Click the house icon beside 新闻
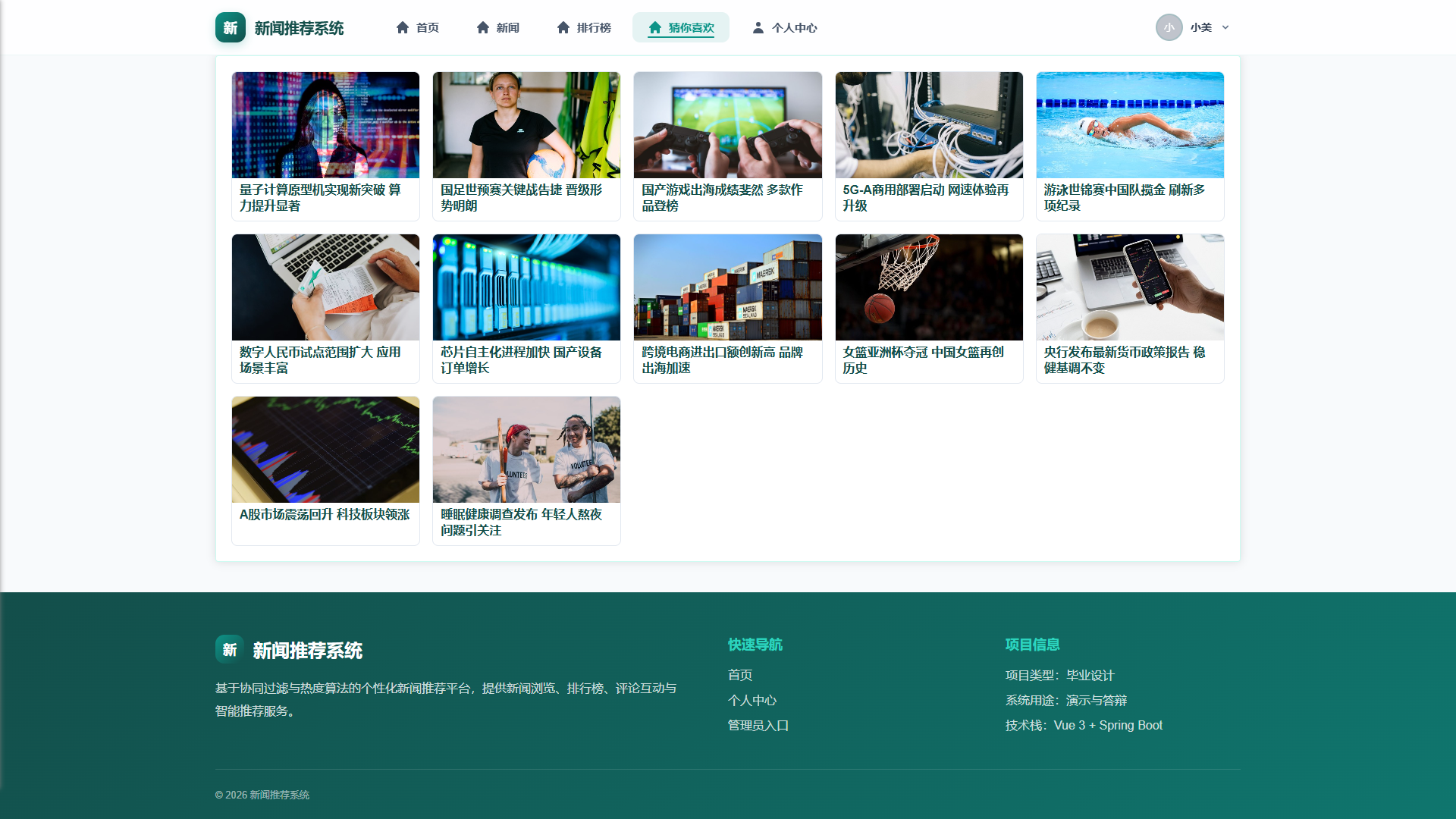 (483, 27)
